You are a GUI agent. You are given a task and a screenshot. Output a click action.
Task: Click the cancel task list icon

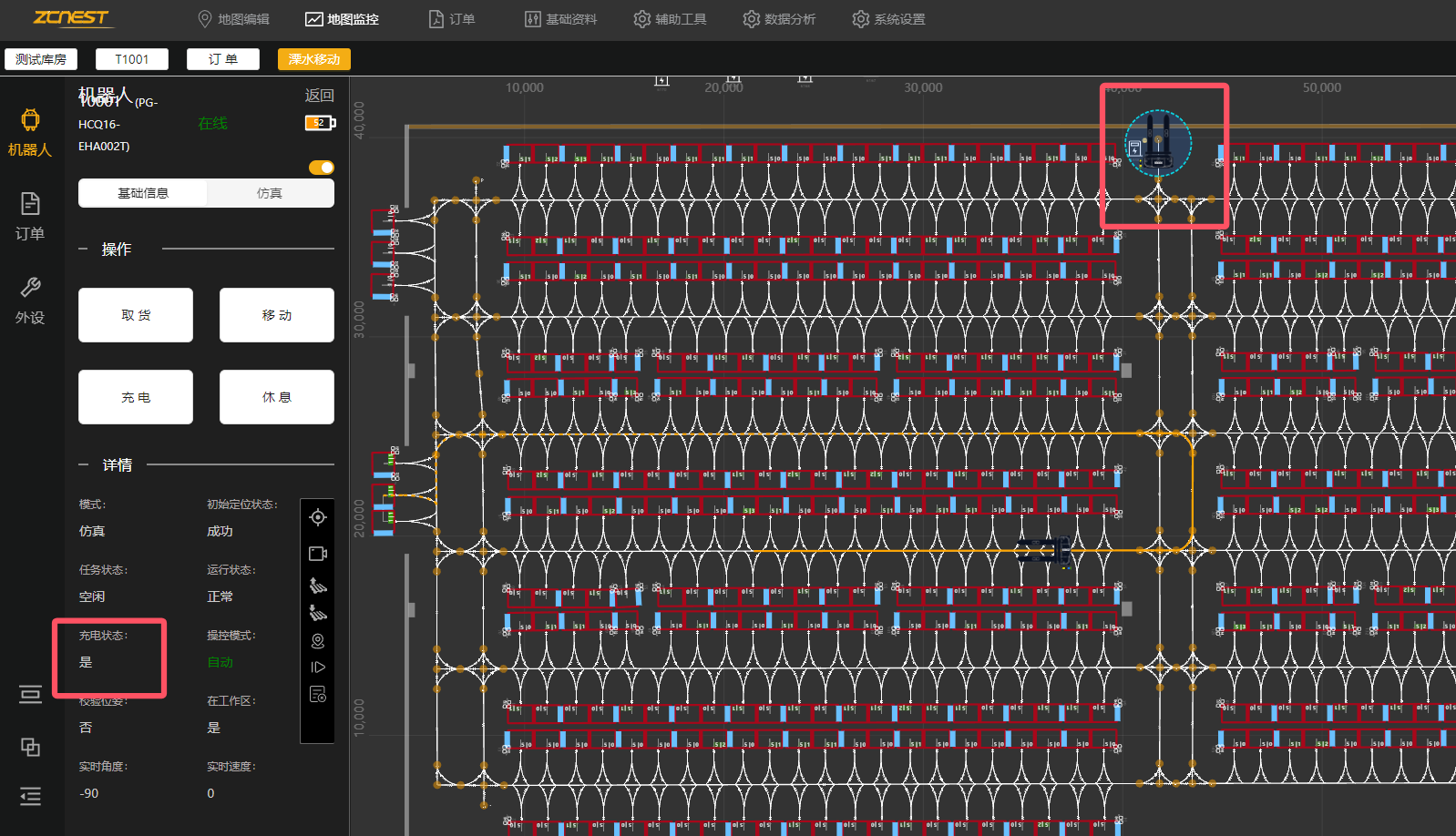(x=318, y=694)
